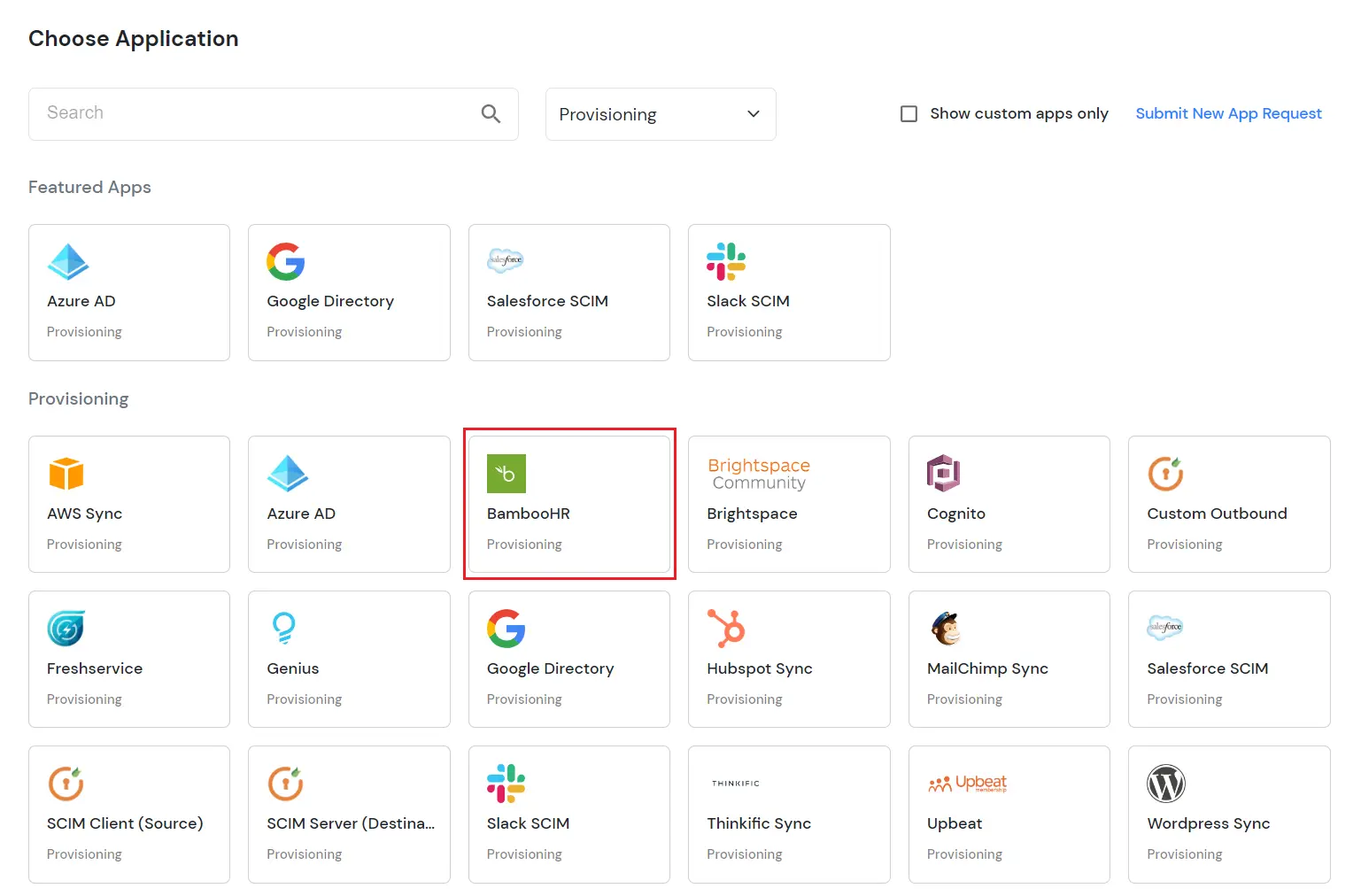Click the Hubspot Sync orange logo

pyautogui.click(x=726, y=629)
